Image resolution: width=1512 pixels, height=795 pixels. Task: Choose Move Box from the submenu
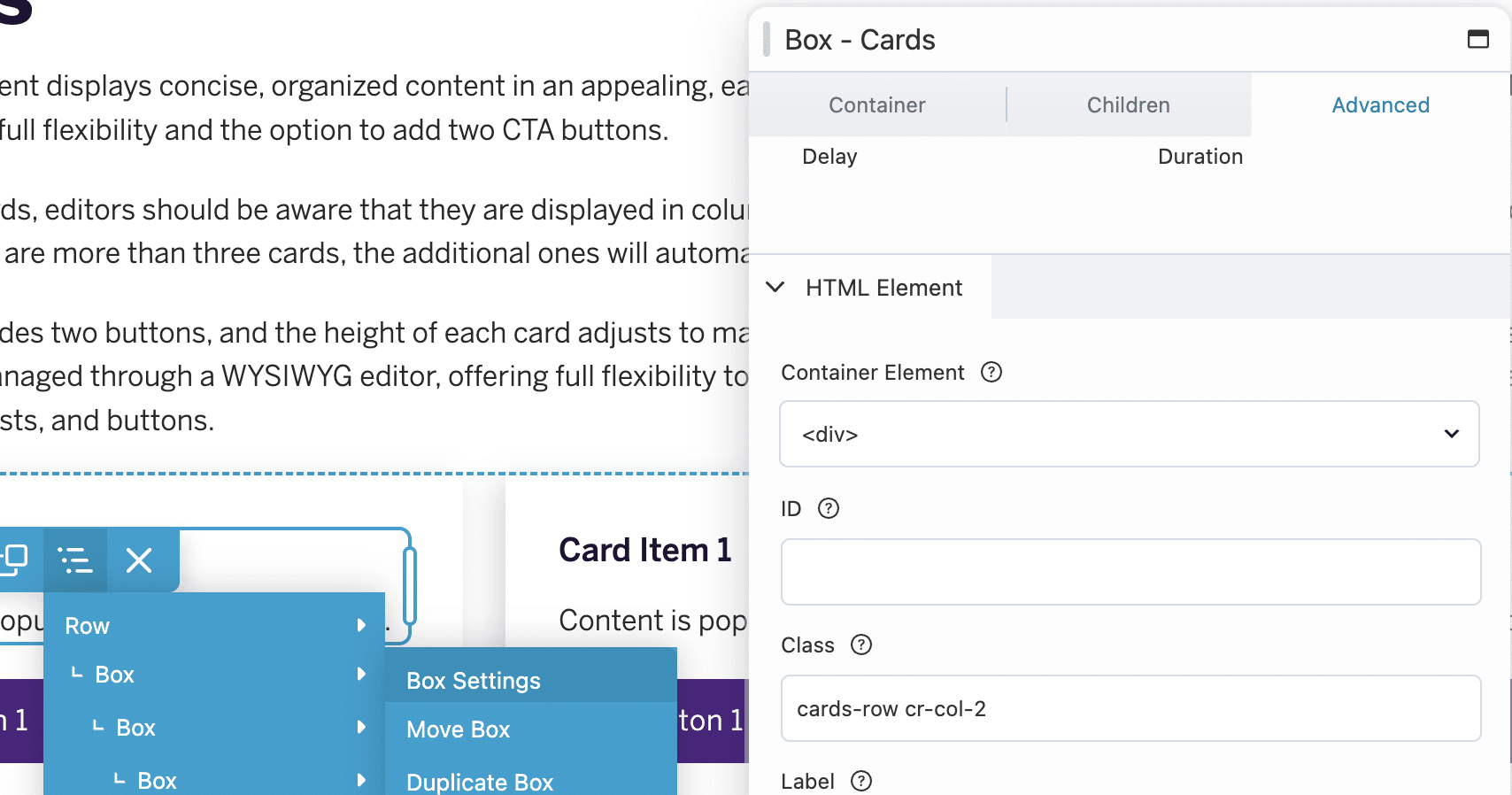tap(459, 729)
